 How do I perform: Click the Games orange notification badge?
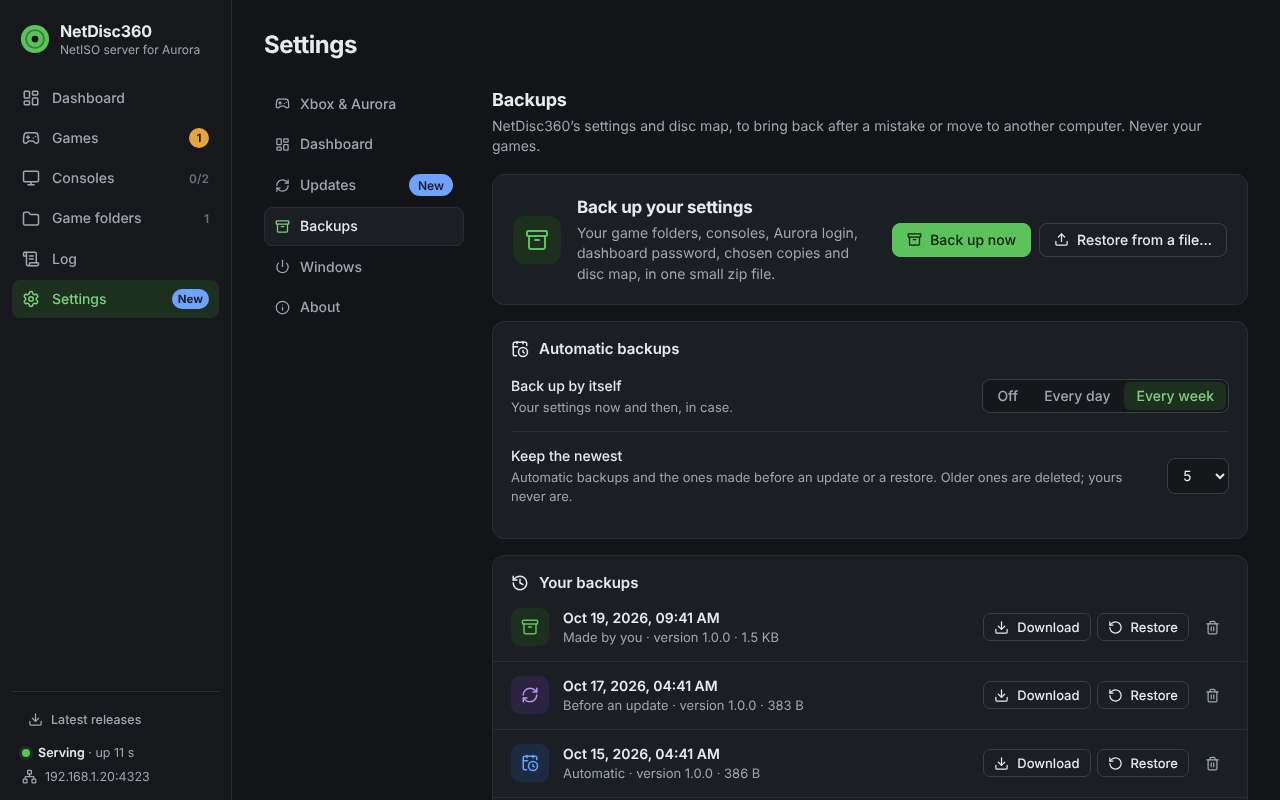[x=199, y=138]
